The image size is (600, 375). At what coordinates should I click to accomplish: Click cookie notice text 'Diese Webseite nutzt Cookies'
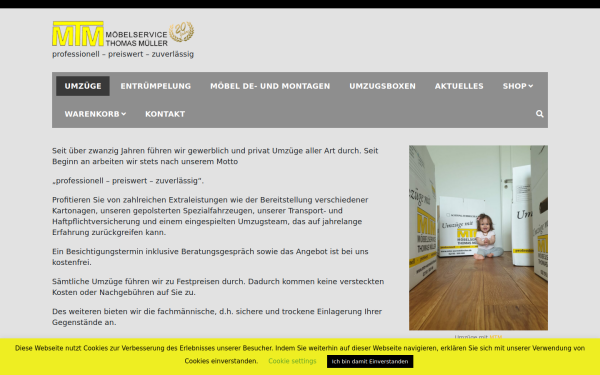(x=300, y=354)
